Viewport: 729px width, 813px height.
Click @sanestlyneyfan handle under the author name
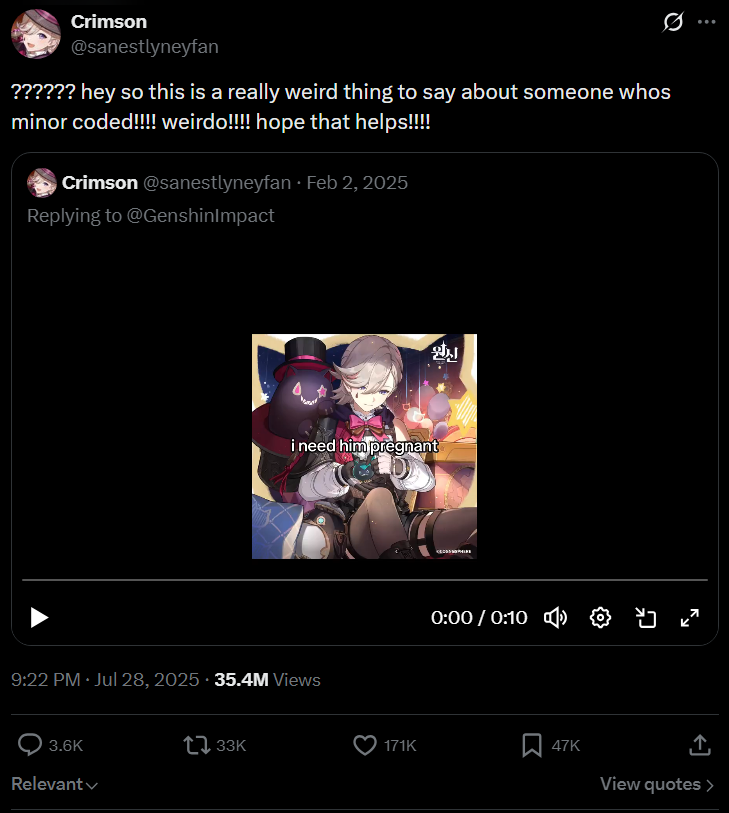point(145,47)
